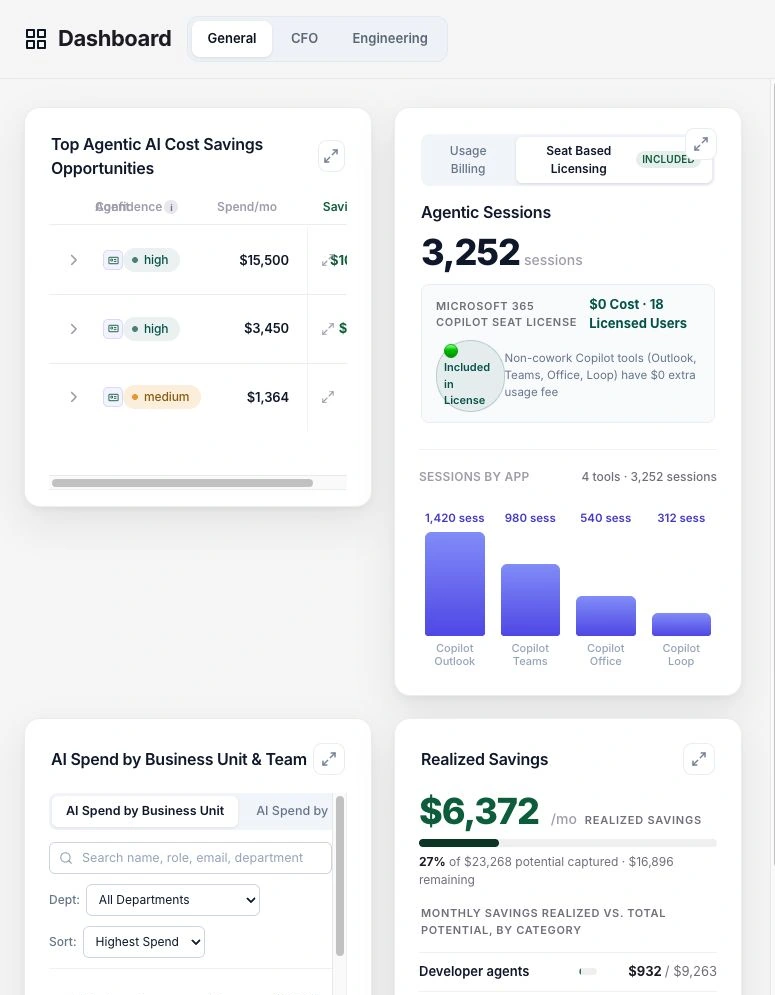Click the Savi column header
Viewport: 775px width, 995px height.
[x=335, y=207]
